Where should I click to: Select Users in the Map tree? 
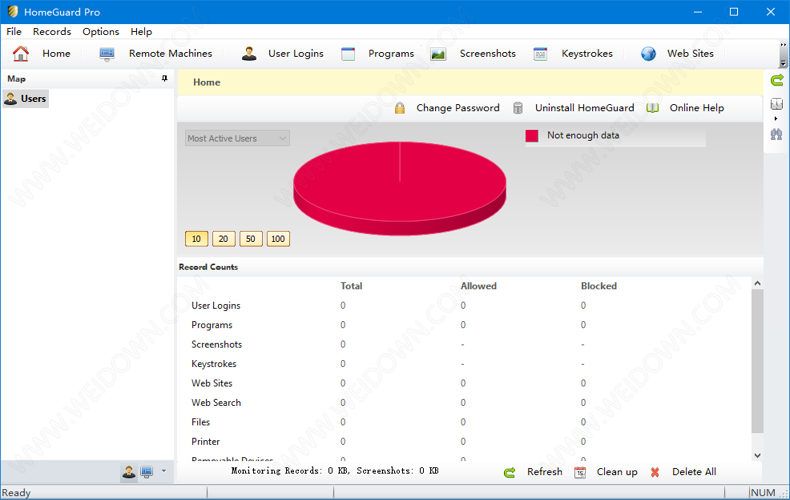coord(33,99)
